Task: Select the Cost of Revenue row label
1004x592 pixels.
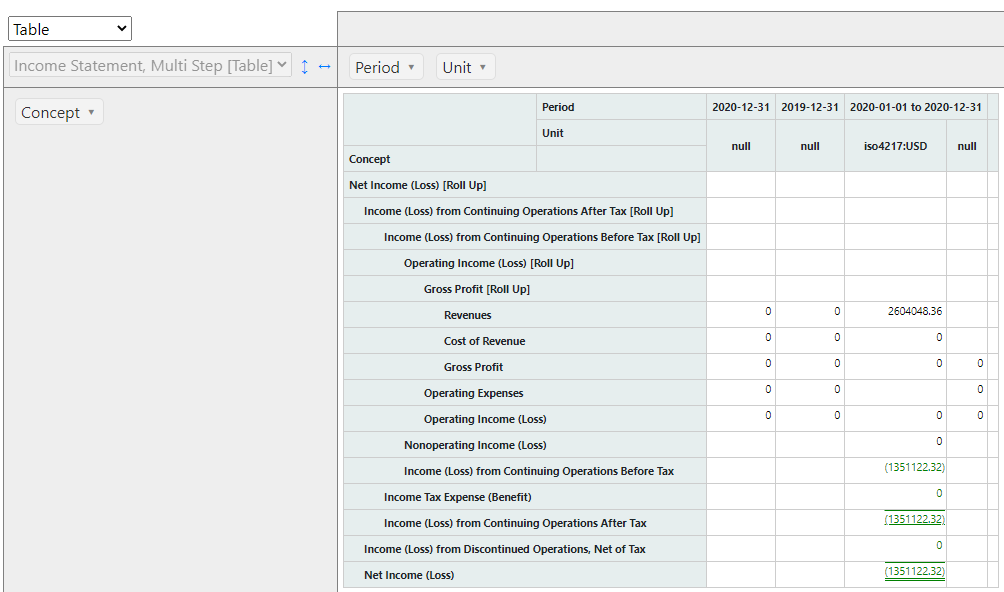Action: point(484,341)
